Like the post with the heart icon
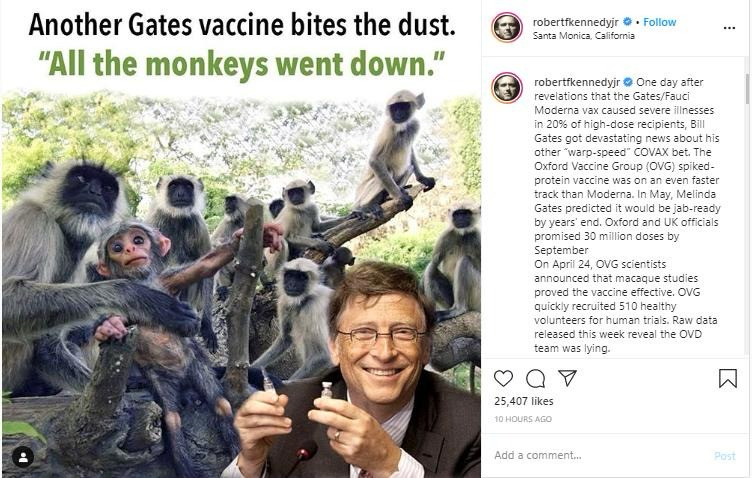 click(504, 378)
